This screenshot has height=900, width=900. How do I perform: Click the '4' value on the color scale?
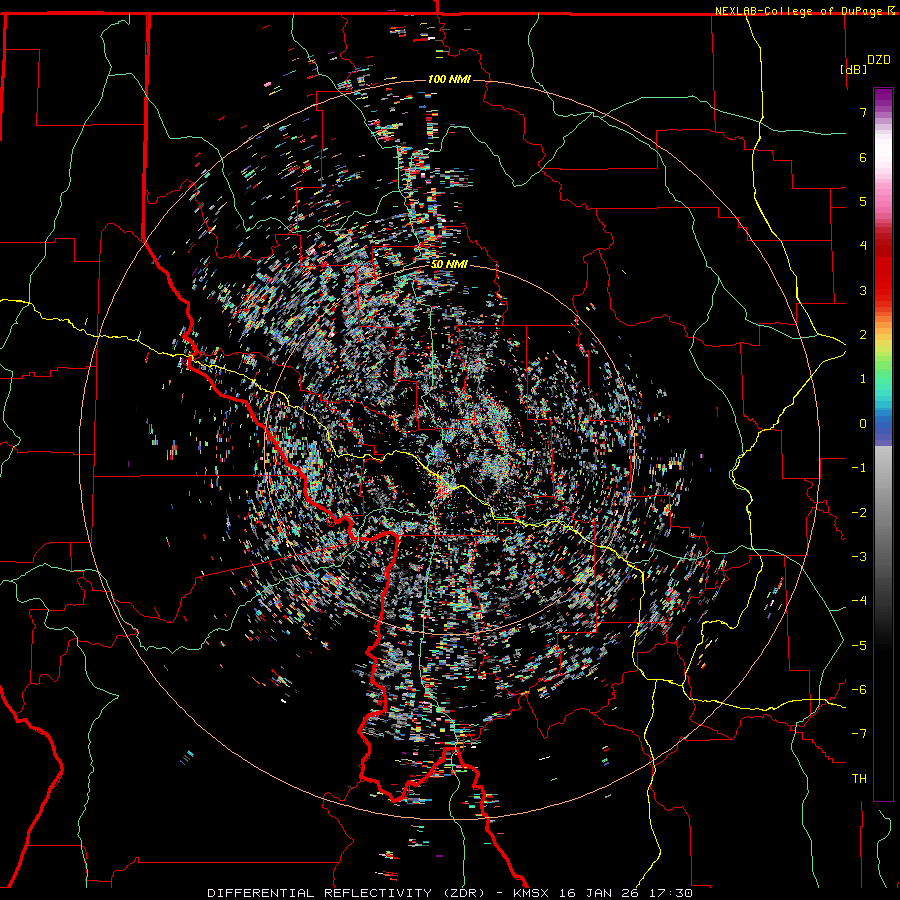click(863, 246)
